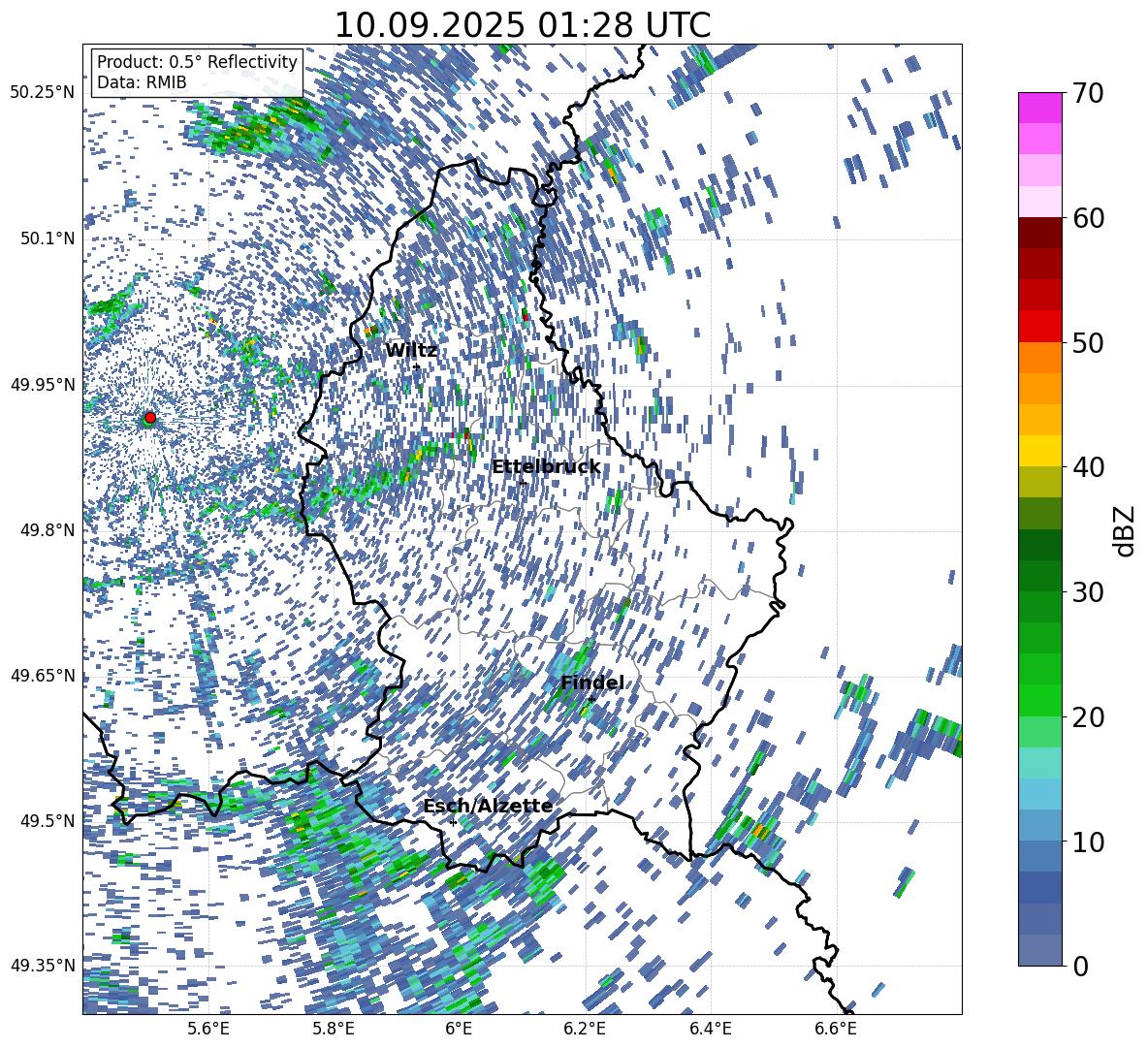
Task: Click the Esch/Alzette station cross marker
Action: pos(453,822)
